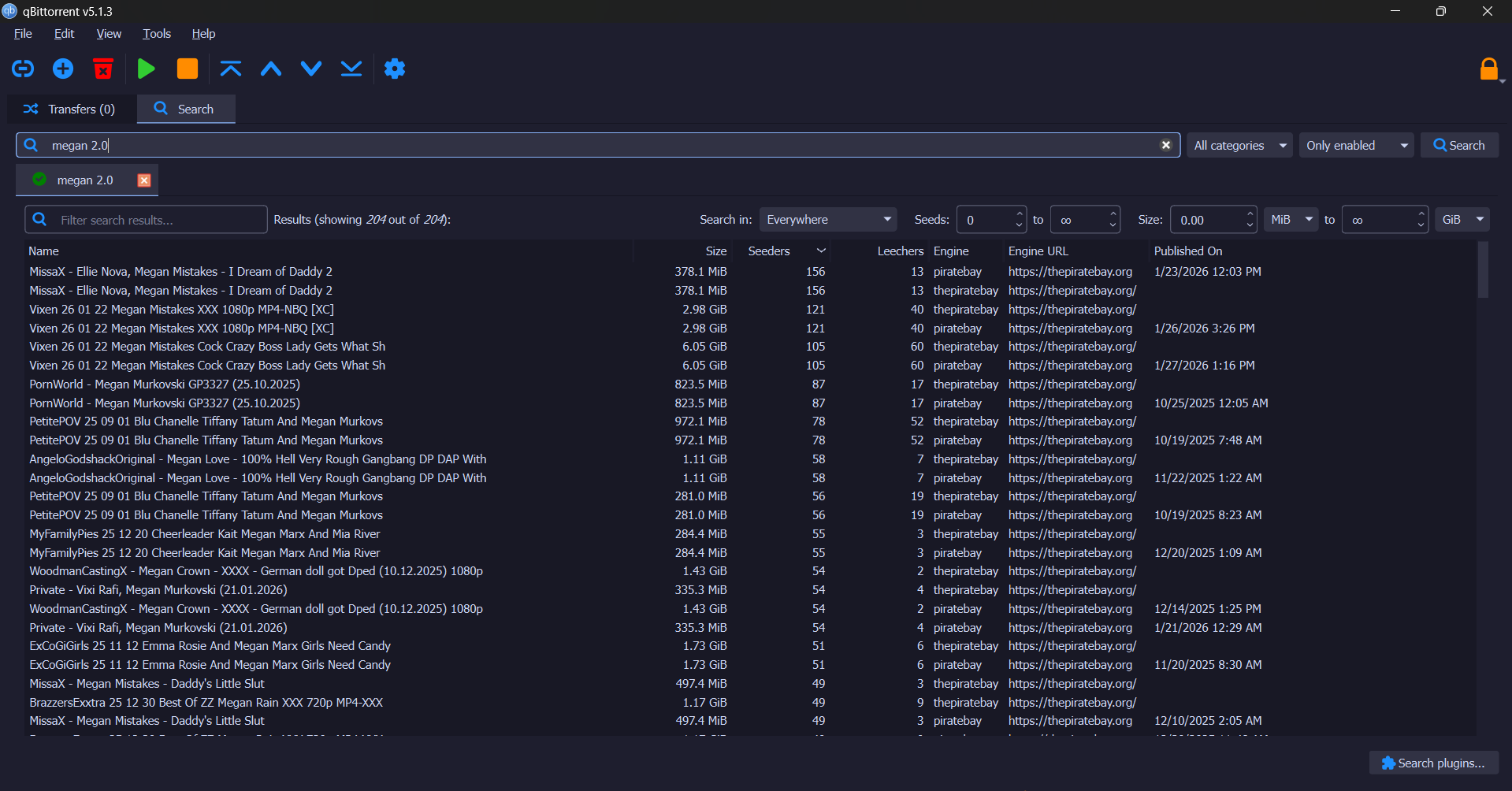
Task: Select the row published 10/25/2025 12:05 AM
Action: [750, 403]
